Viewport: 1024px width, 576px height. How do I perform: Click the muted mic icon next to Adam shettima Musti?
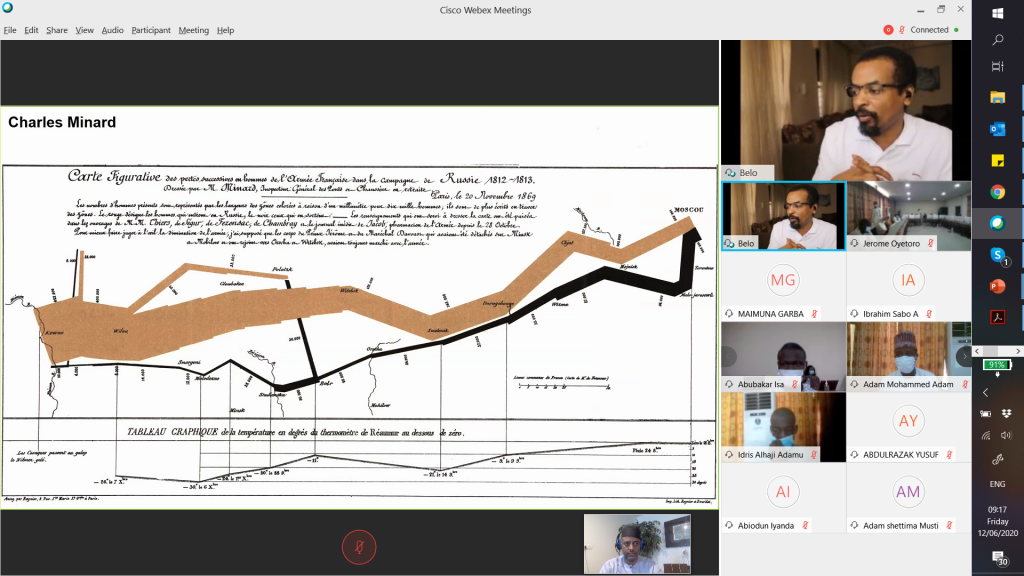point(949,526)
